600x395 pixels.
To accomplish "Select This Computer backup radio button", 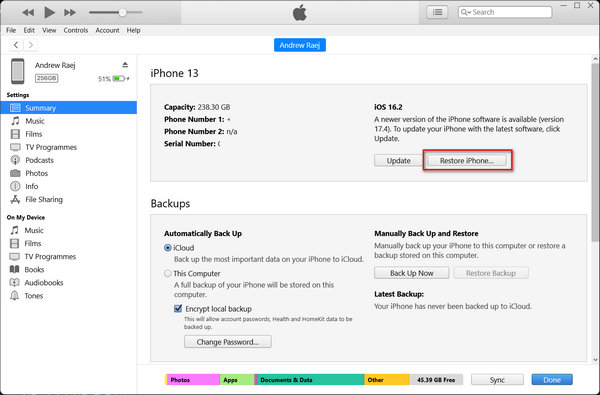I will 168,274.
